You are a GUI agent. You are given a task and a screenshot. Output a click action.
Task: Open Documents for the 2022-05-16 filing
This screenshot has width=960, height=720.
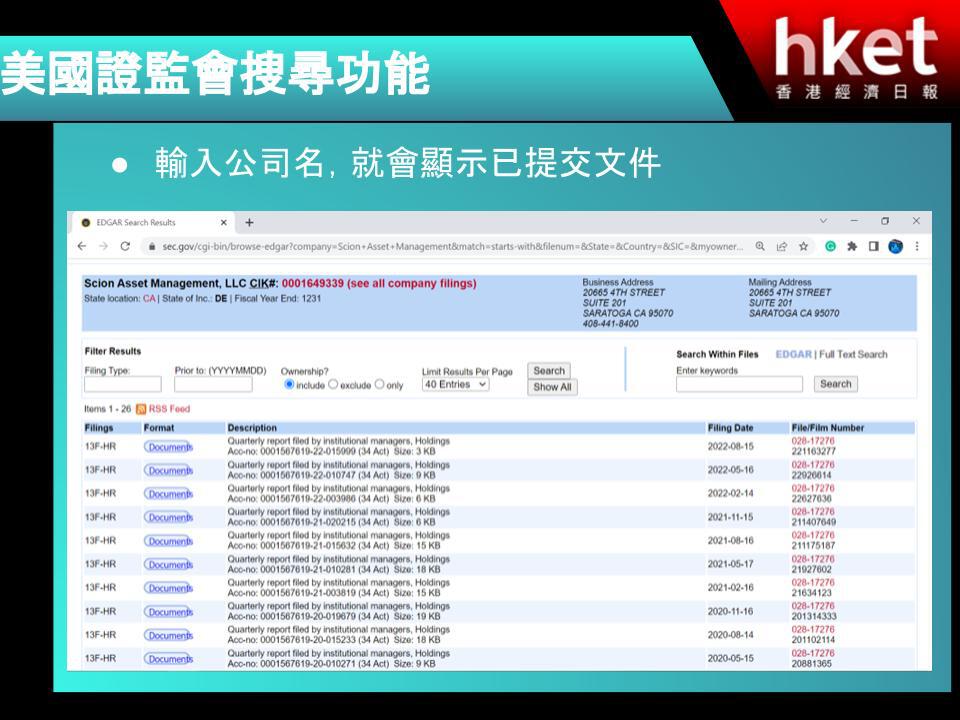point(169,471)
